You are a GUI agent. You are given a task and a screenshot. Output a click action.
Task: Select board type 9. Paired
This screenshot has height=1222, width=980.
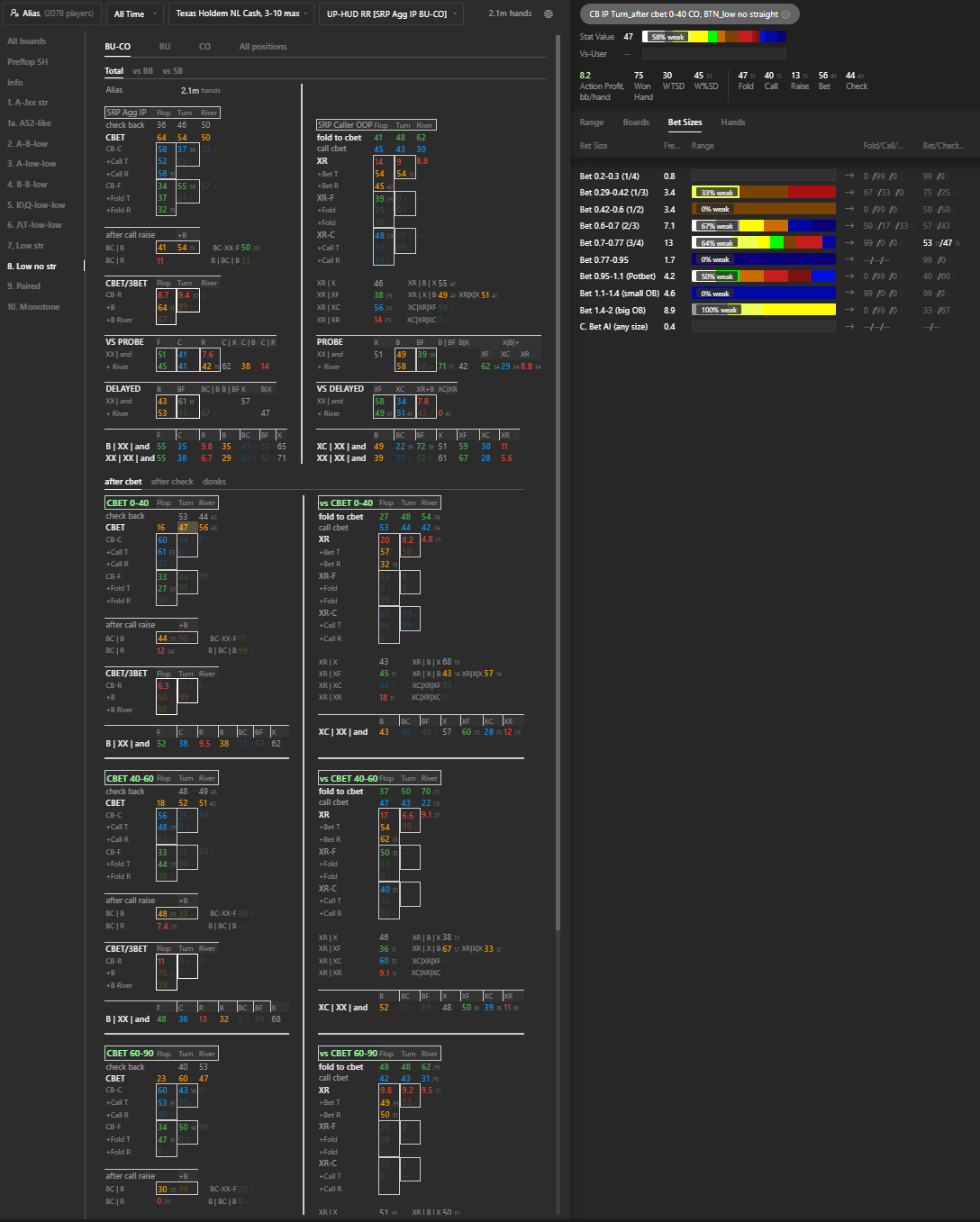tap(23, 286)
